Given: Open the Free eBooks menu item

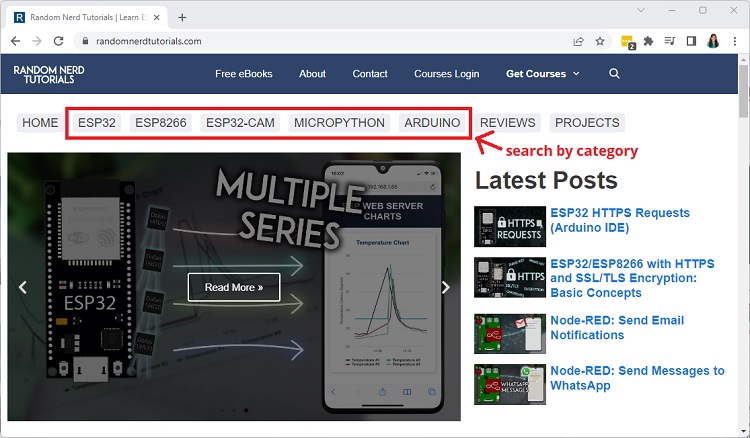Looking at the screenshot, I should coord(243,74).
